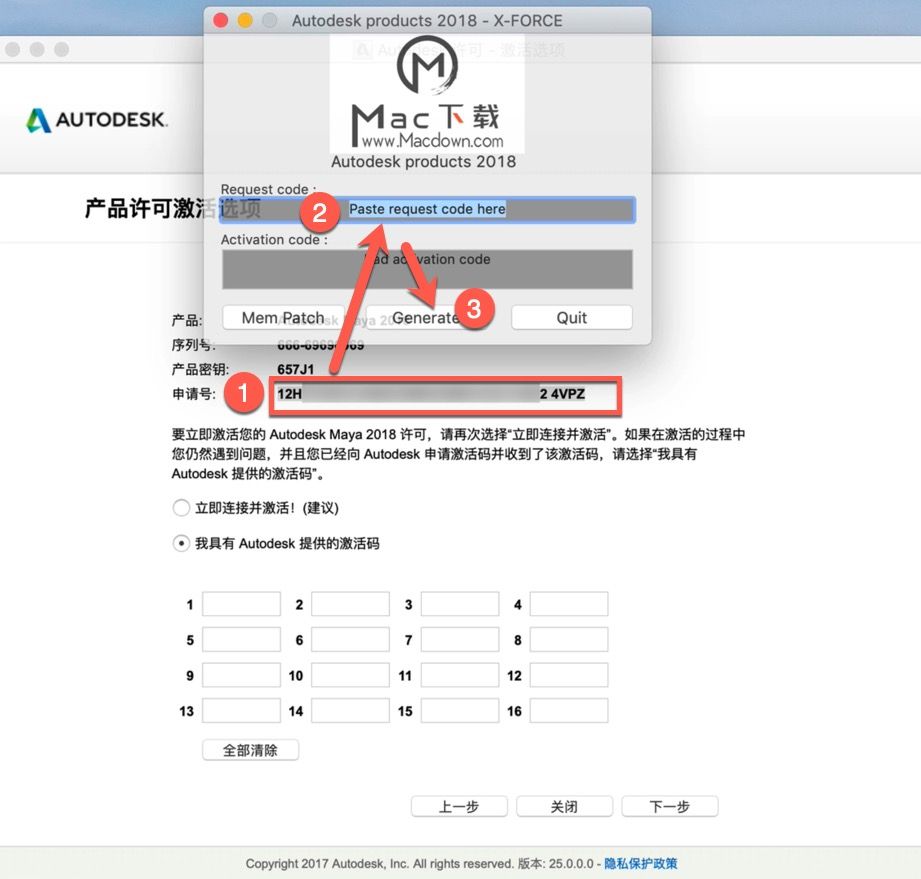Click the 全部清除 button to clear all
Screen dimensions: 921x879
[251, 750]
